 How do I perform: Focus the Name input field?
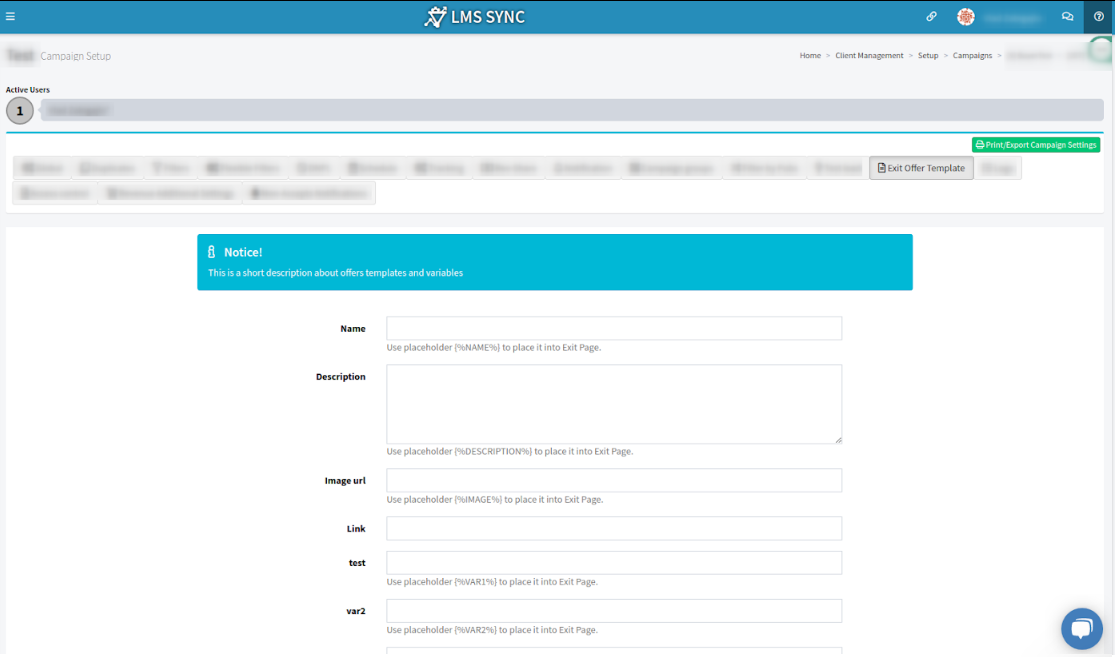[x=614, y=329]
